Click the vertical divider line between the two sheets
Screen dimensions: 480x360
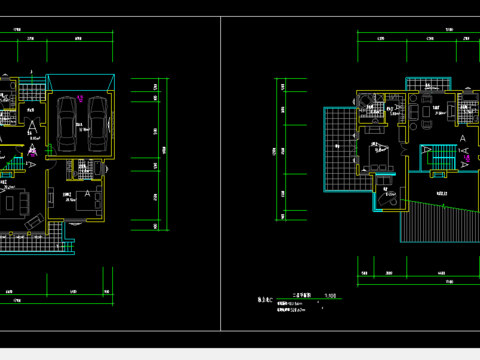pyautogui.click(x=220, y=173)
